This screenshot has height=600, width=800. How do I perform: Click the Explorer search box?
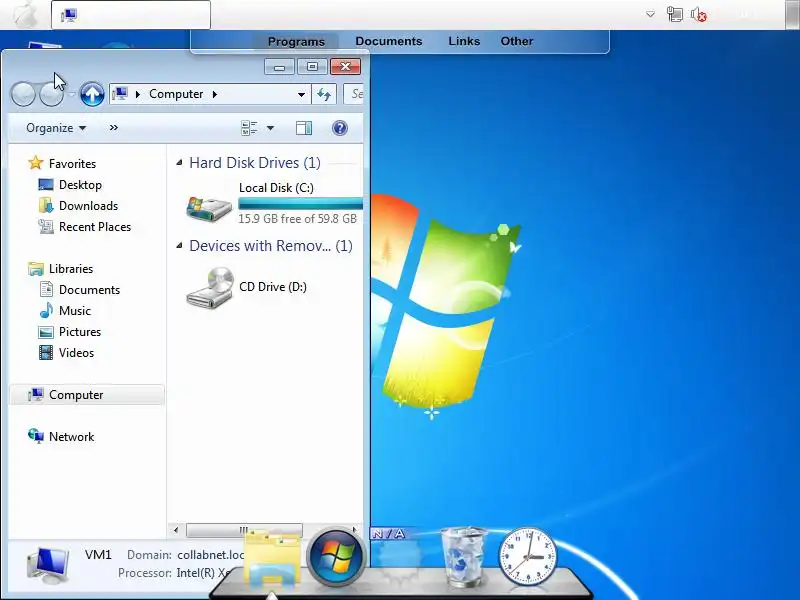[354, 94]
